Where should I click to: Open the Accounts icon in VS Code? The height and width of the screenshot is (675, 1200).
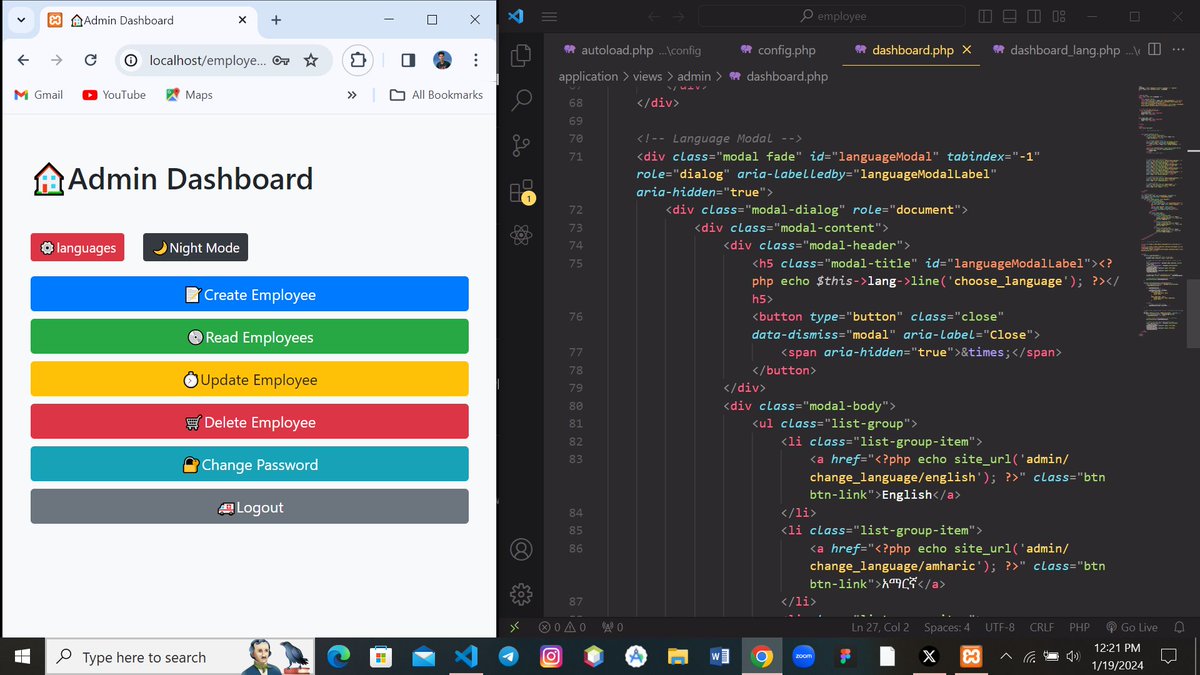coord(521,549)
